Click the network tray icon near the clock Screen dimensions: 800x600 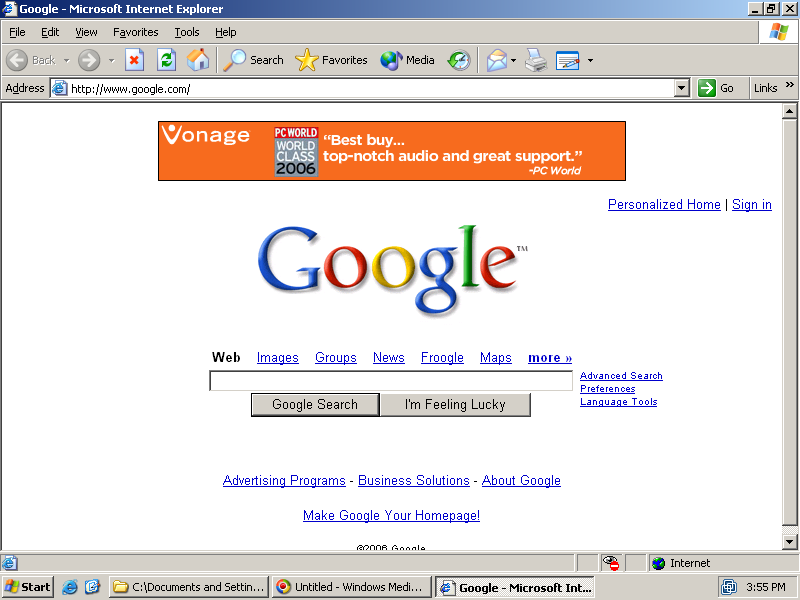729,587
